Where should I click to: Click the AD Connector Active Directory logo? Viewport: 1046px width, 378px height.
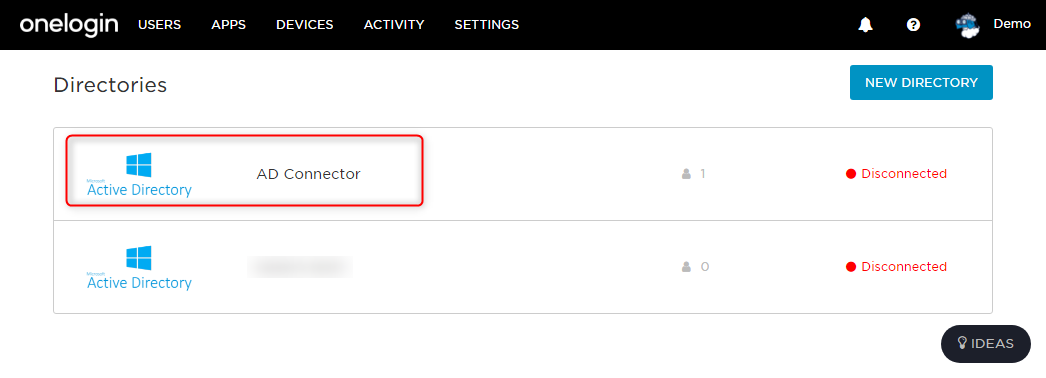[x=139, y=175]
